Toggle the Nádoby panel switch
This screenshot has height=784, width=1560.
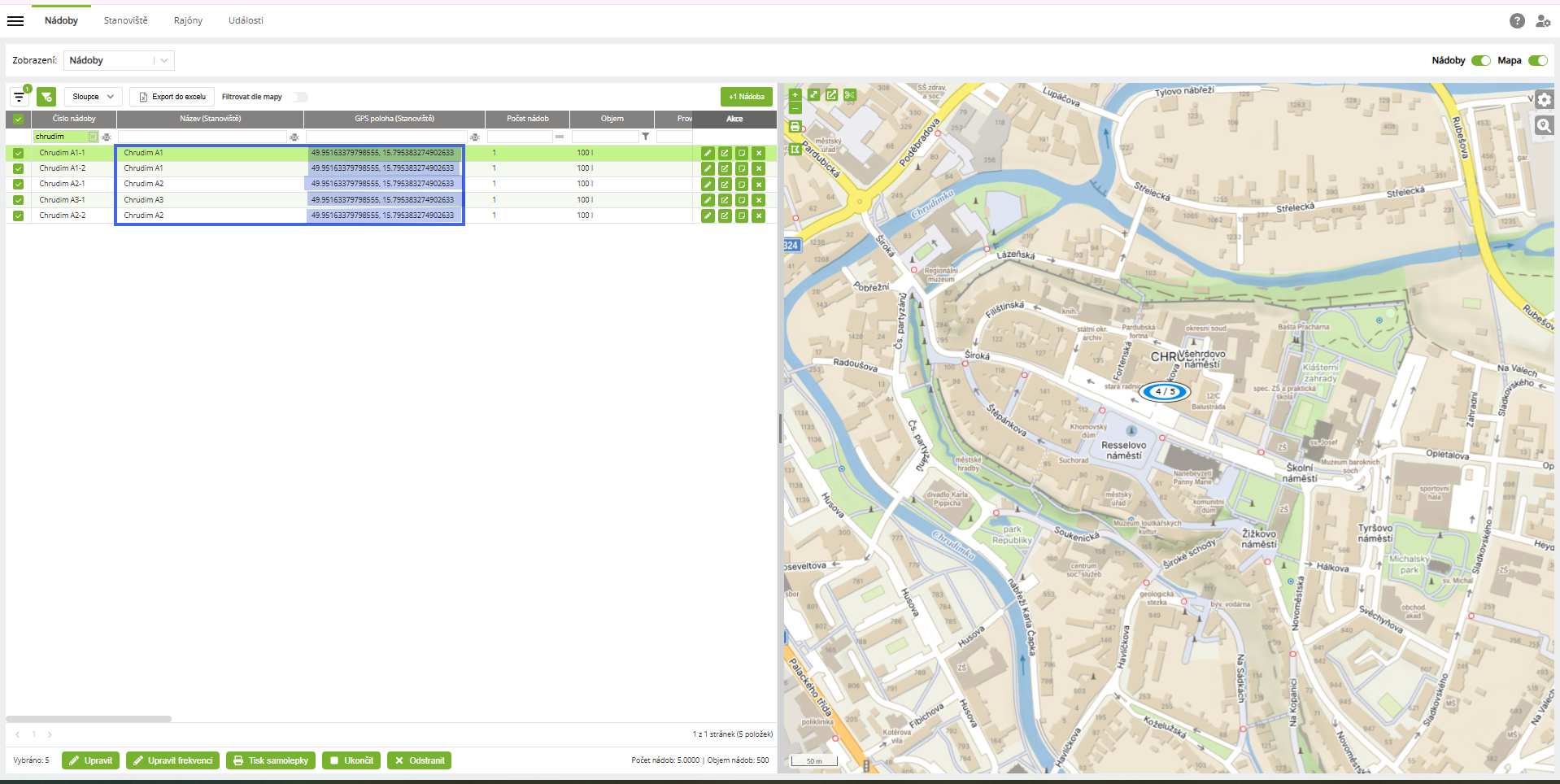(1481, 61)
